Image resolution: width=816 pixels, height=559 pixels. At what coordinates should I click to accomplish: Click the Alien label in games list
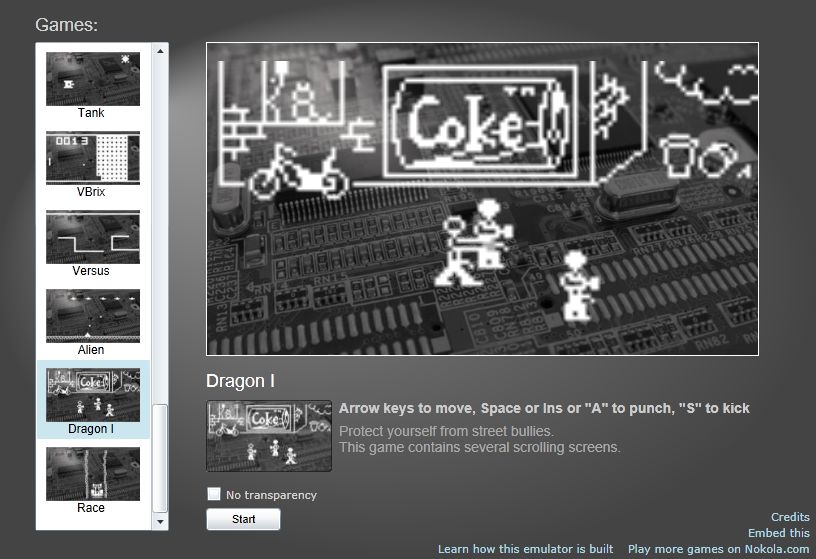[x=91, y=350]
